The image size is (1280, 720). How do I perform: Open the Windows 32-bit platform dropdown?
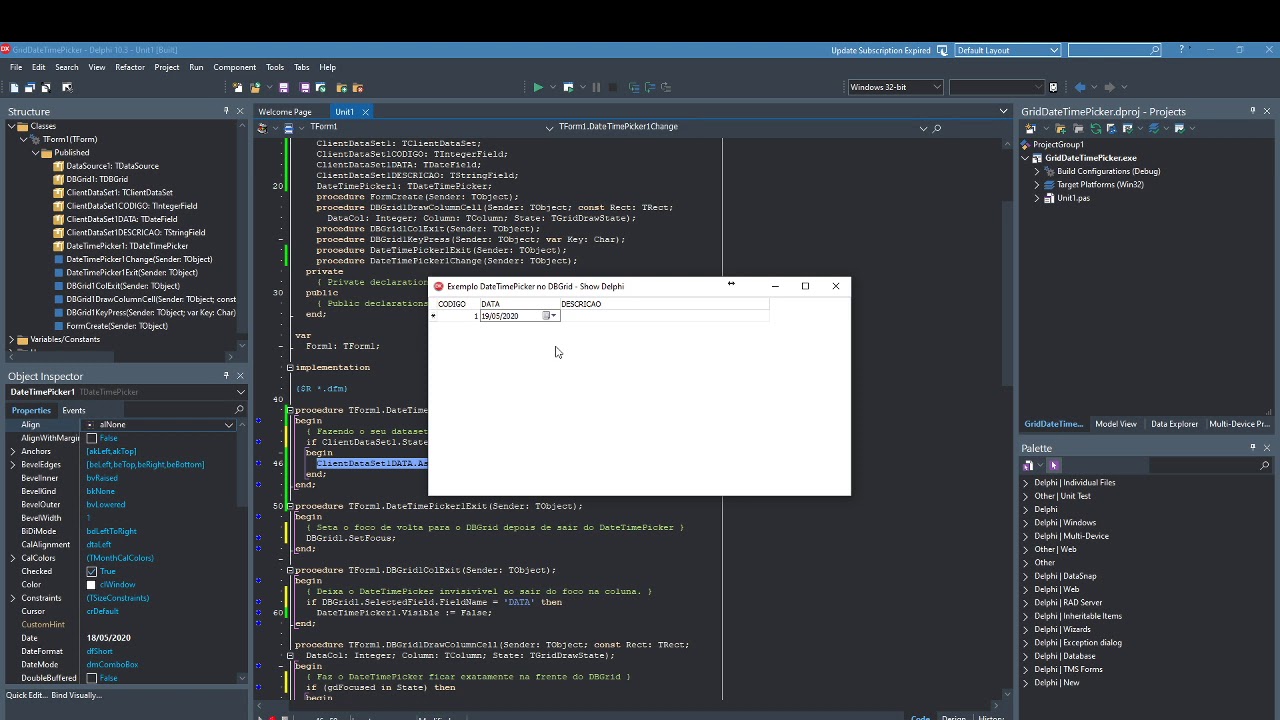(x=937, y=87)
